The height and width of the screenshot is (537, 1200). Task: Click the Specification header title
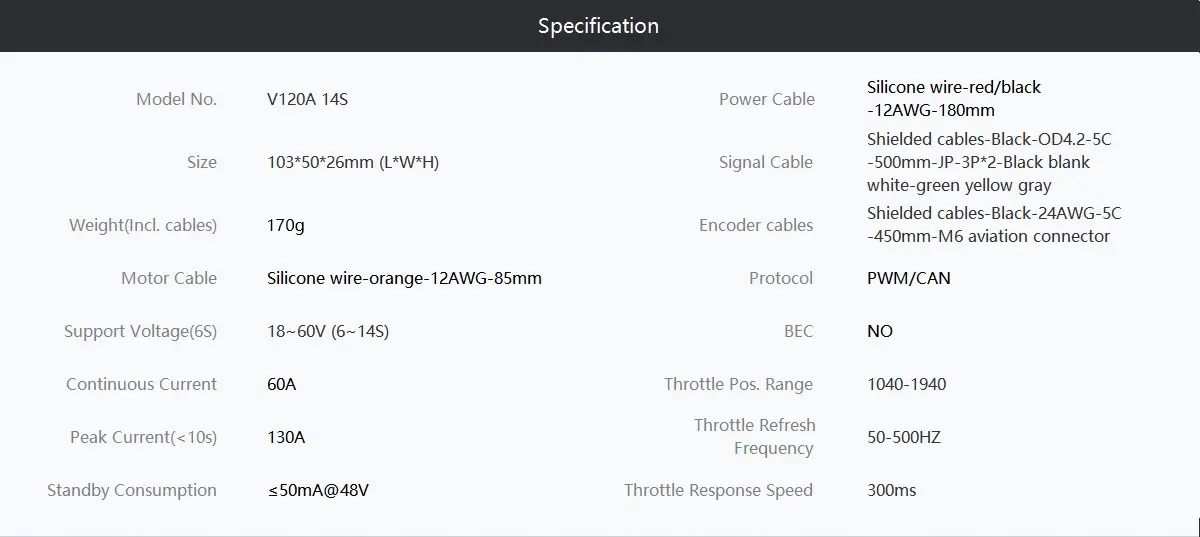tap(598, 26)
